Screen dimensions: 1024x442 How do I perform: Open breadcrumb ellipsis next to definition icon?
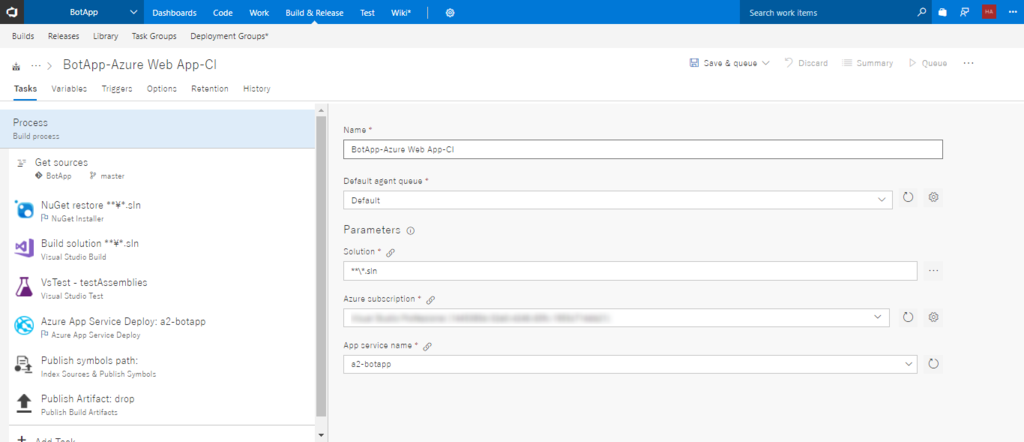[x=36, y=65]
